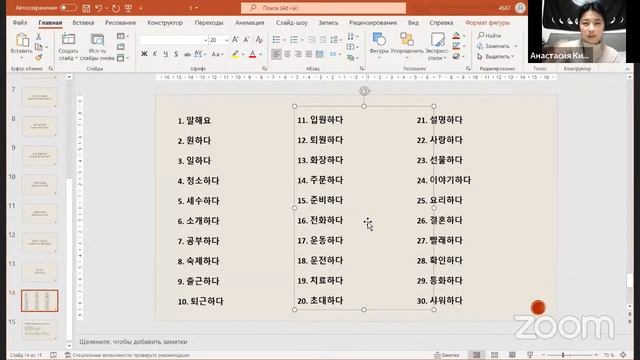Open the Экспресс-стили dropdown
This screenshot has height=360, width=640.
pos(437,46)
